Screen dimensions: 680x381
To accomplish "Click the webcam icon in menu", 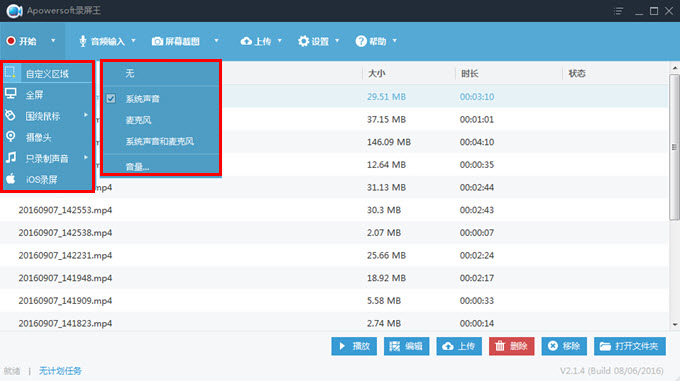I will coord(11,137).
